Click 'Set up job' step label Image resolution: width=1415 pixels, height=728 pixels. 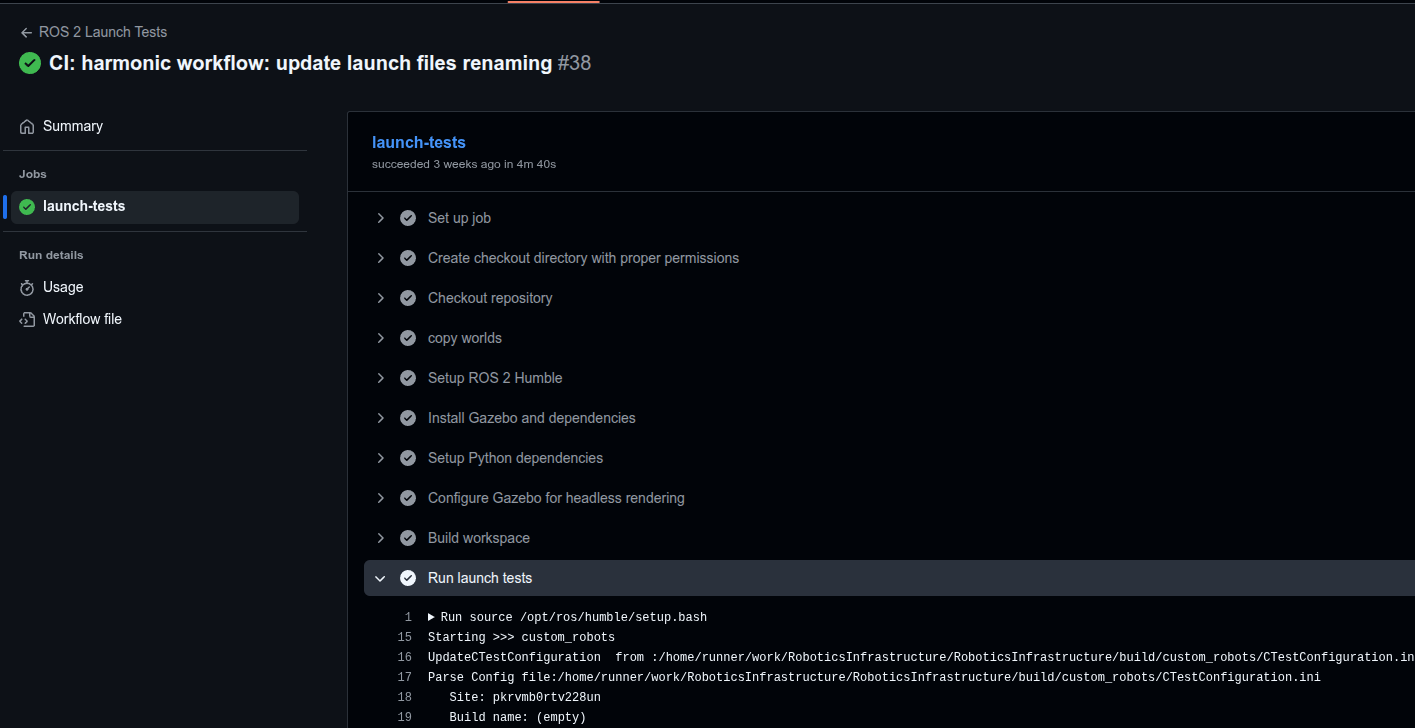pos(459,218)
